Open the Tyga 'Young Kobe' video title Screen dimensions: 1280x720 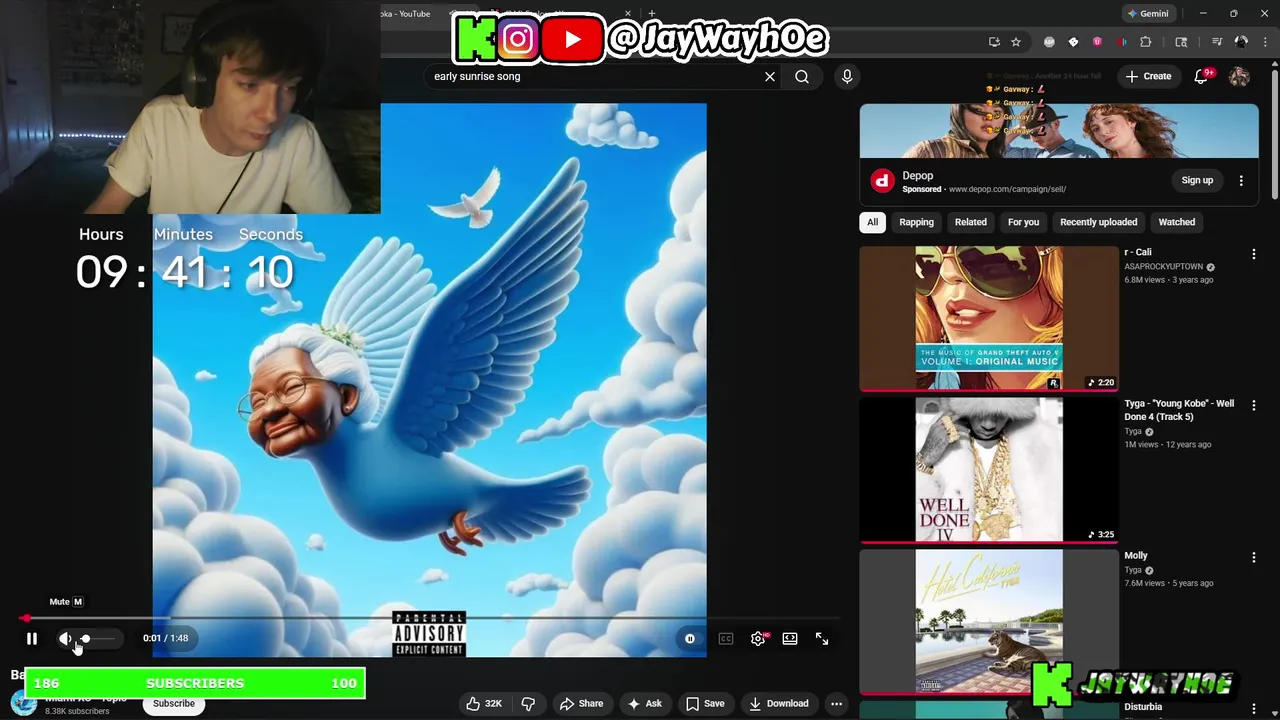pos(1179,410)
